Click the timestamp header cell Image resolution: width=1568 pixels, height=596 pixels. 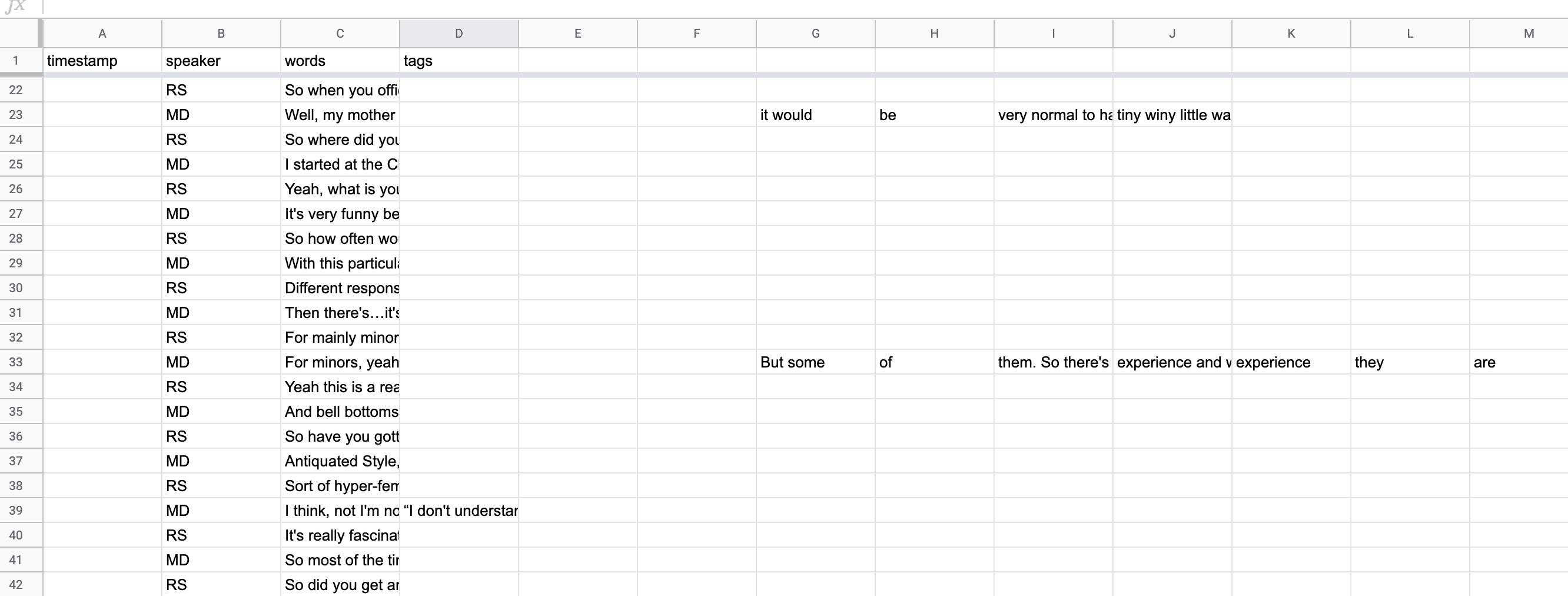tap(102, 61)
